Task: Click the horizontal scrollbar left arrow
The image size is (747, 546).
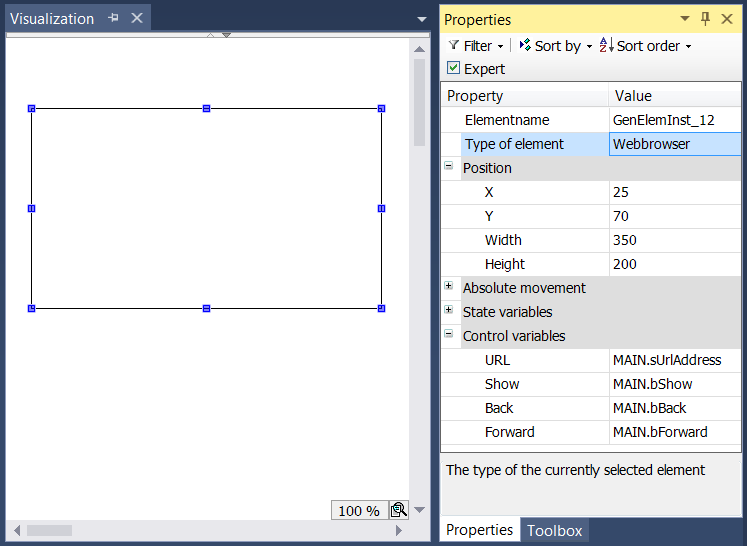Action: point(17,530)
